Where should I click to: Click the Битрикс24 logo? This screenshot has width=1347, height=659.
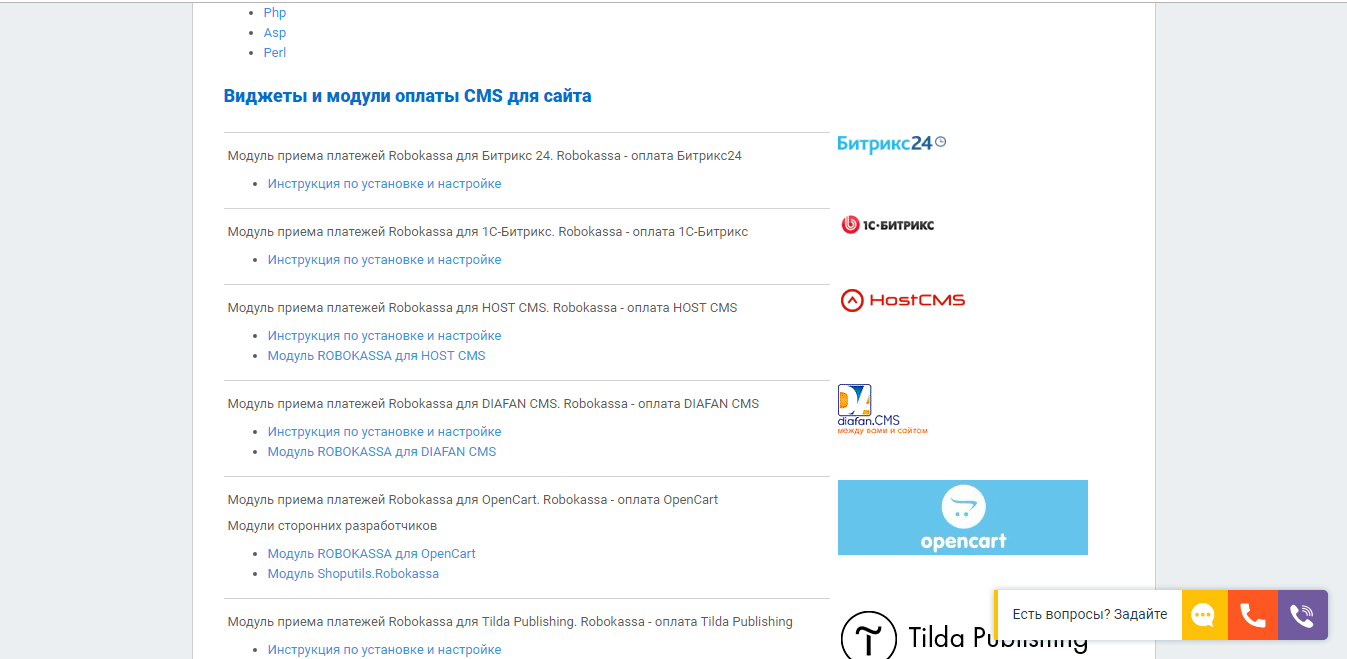(x=890, y=143)
